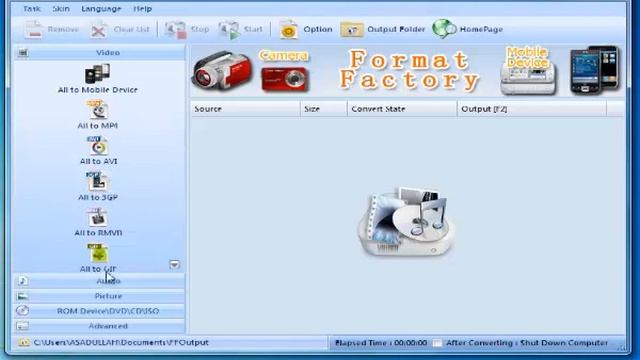Click the FFOutput path in status bar

point(121,342)
